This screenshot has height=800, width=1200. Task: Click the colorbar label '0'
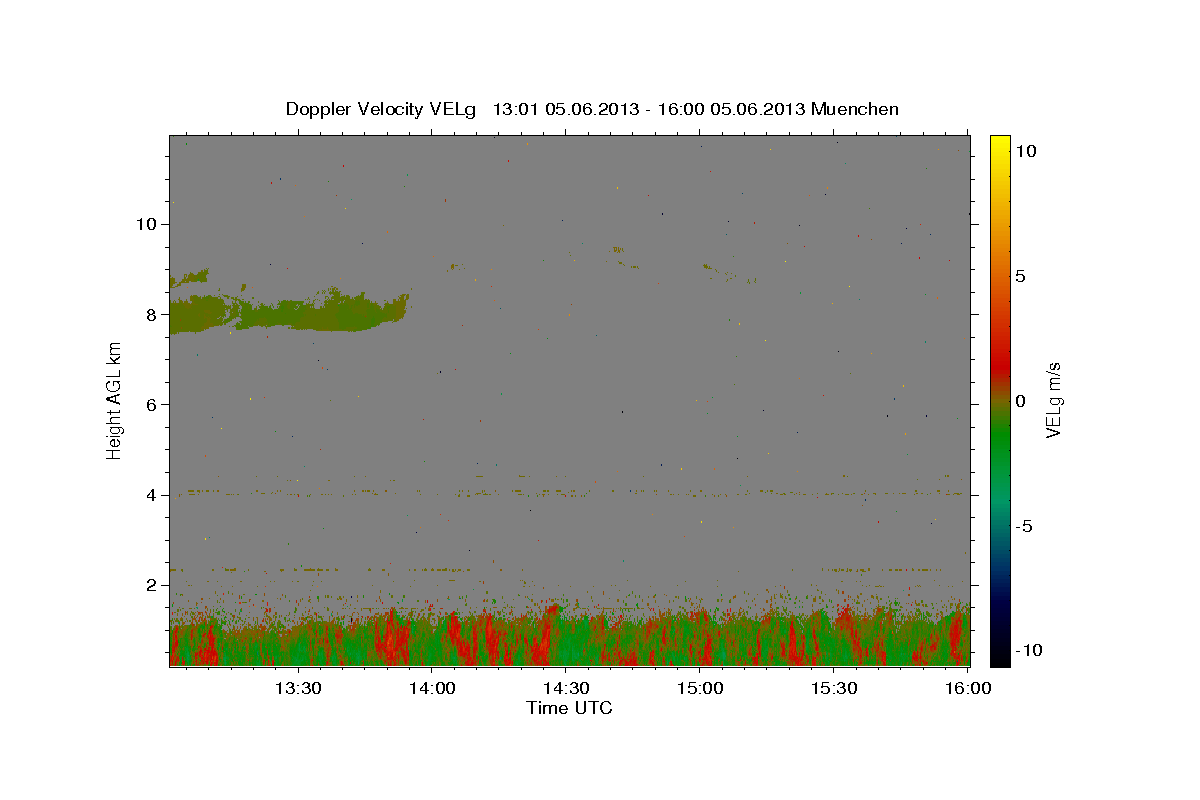1021,400
